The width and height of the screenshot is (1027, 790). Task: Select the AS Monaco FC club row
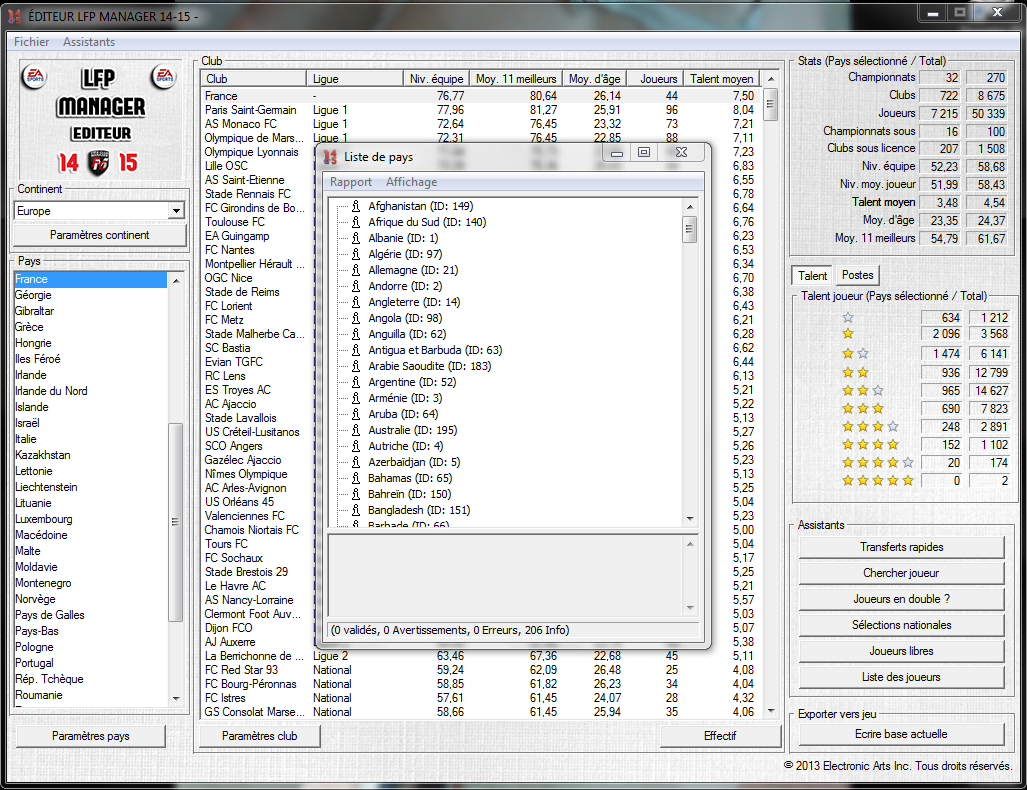tap(481, 124)
